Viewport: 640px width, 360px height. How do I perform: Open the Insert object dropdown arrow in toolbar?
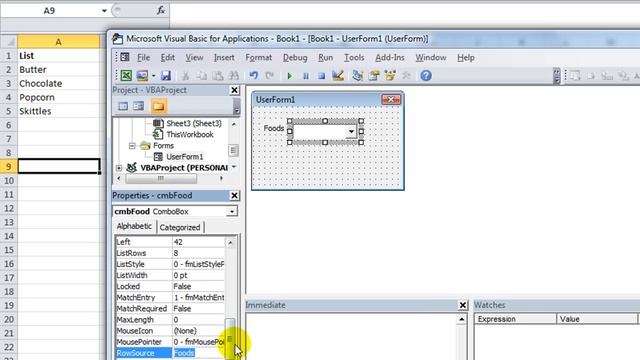[x=153, y=76]
